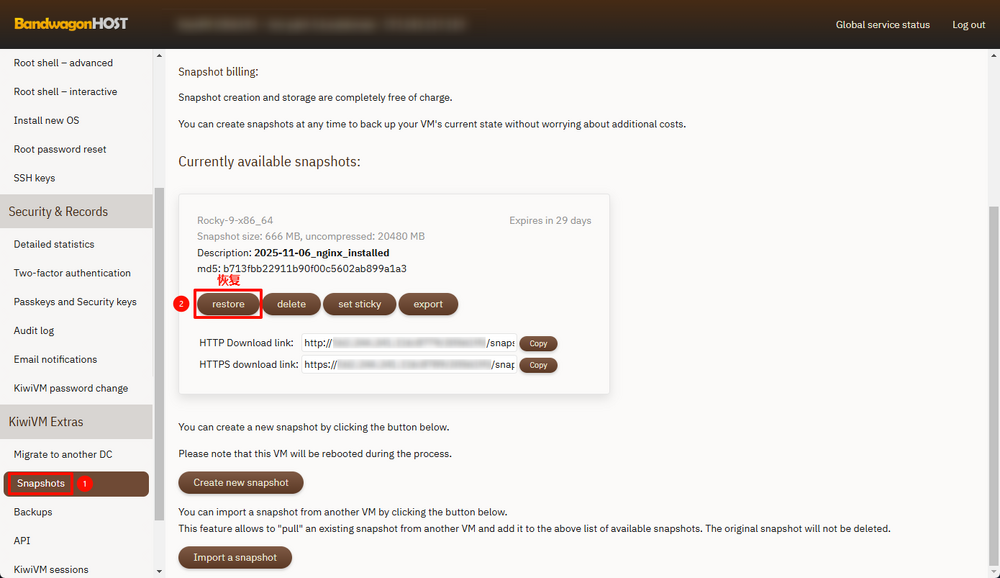1000x578 pixels.
Task: Delete the Rocky-9 snapshot
Action: pyautogui.click(x=291, y=304)
